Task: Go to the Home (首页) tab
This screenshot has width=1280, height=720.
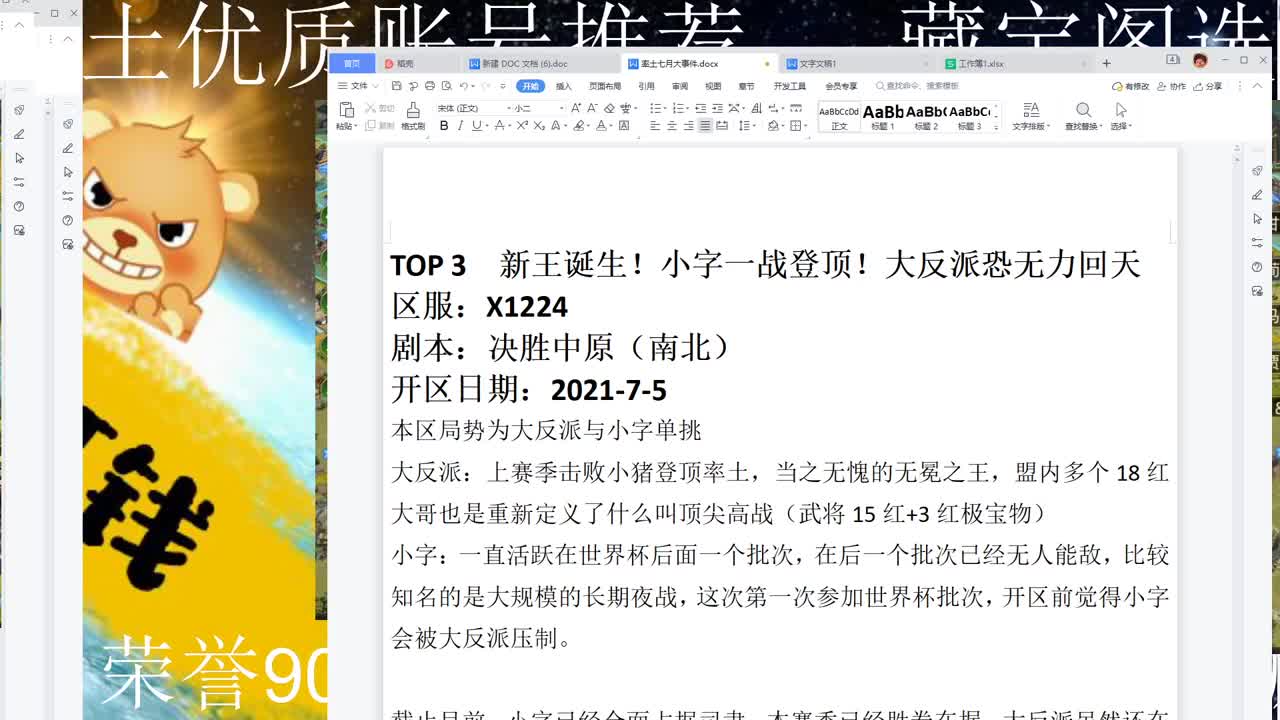Action: pyautogui.click(x=352, y=63)
